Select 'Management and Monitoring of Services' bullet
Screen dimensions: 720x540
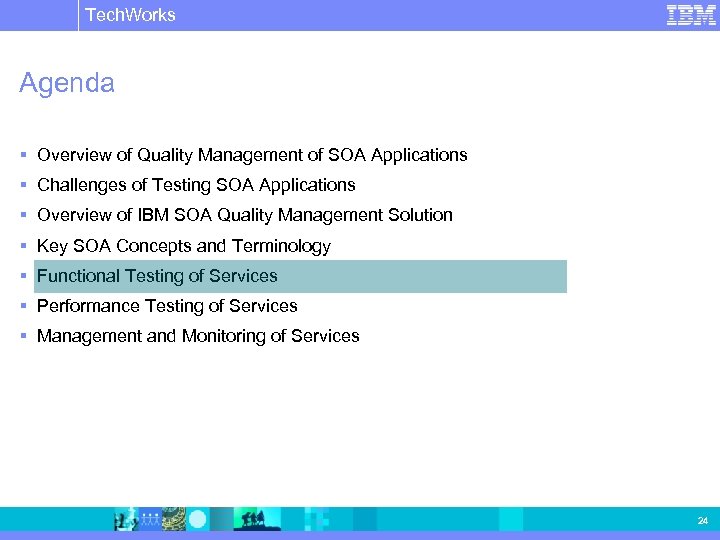pyautogui.click(x=198, y=336)
